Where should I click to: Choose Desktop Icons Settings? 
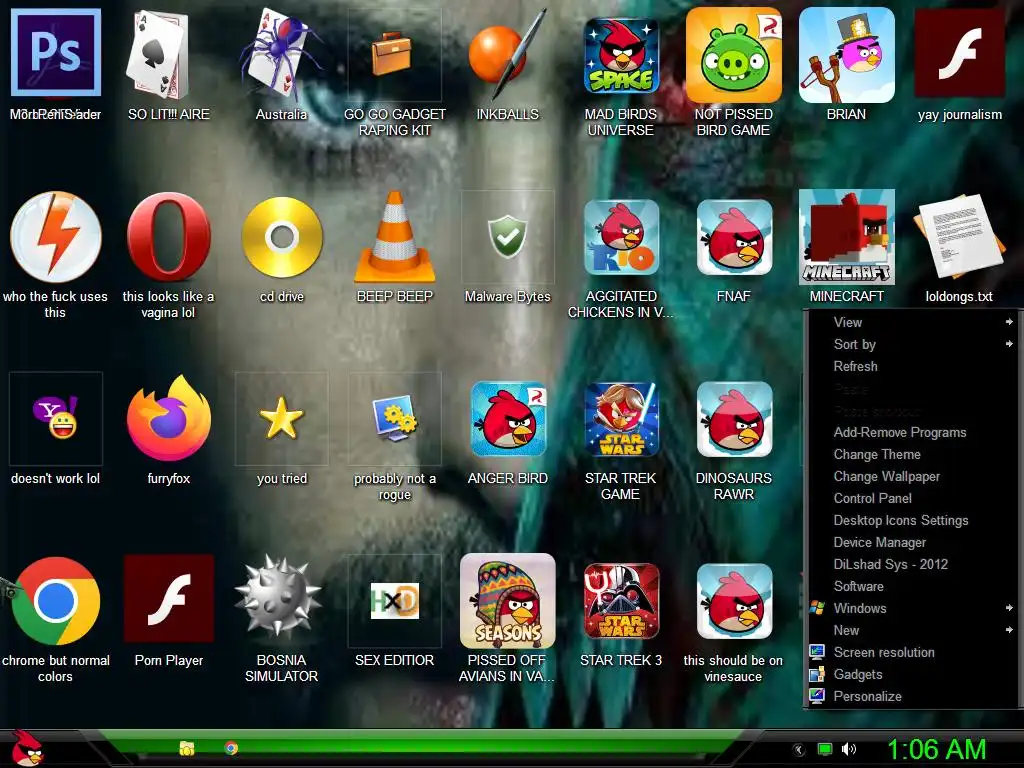(912, 520)
